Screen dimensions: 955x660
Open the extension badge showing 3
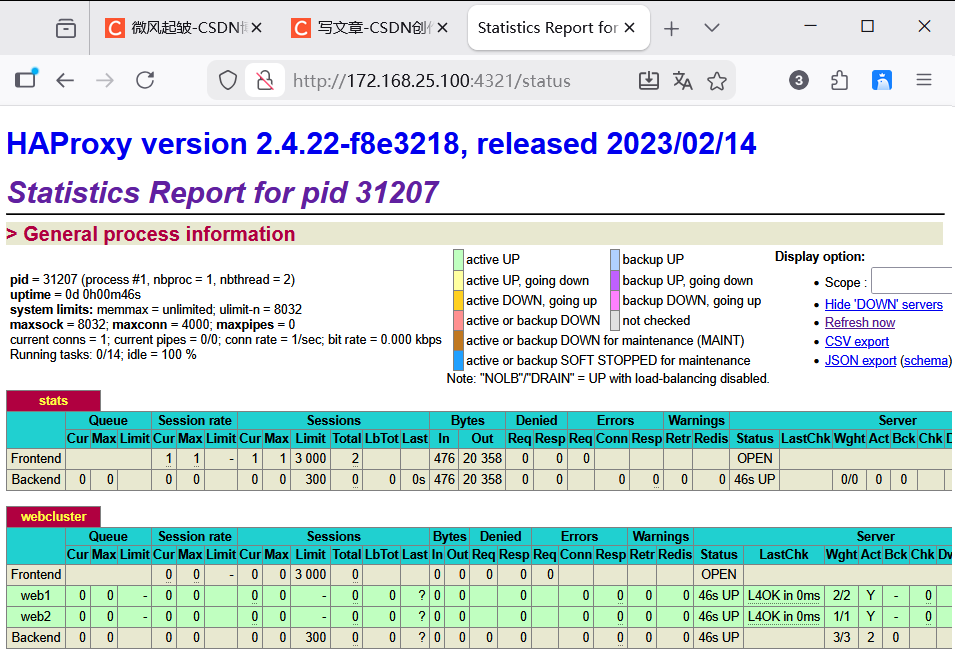pyautogui.click(x=798, y=80)
